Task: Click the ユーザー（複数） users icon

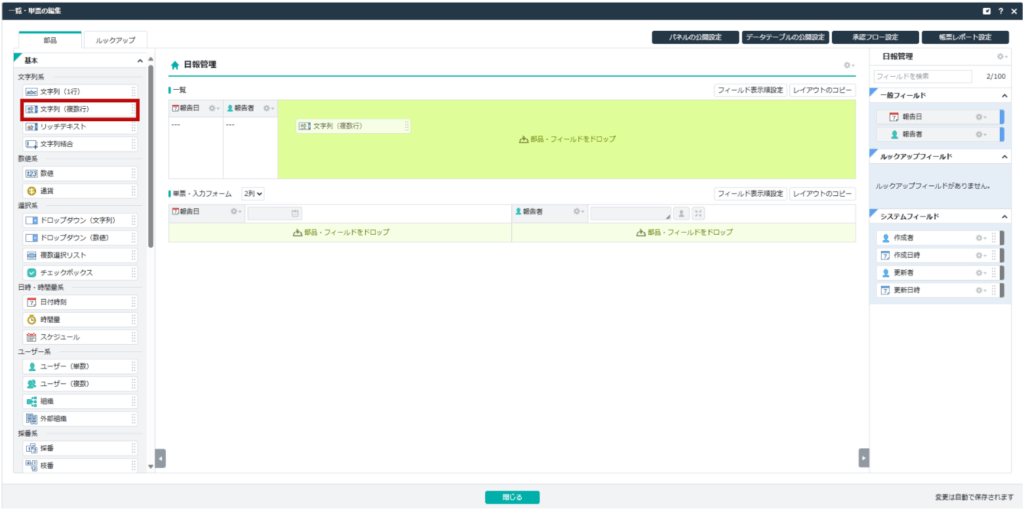Action: tap(31, 384)
